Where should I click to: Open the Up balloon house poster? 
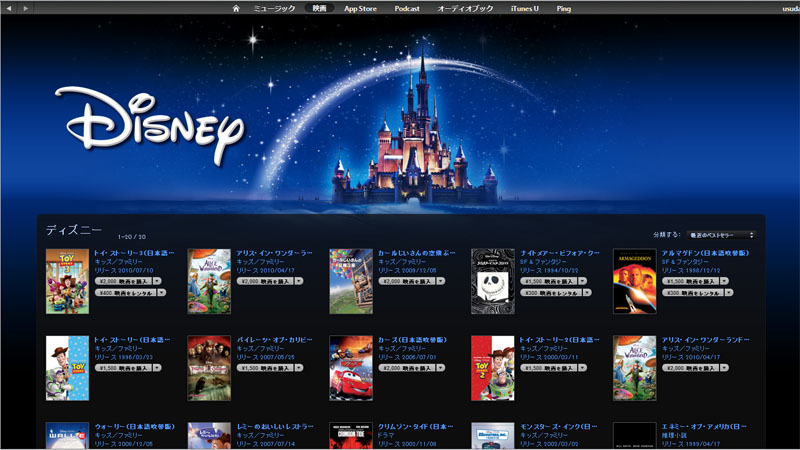[x=351, y=281]
